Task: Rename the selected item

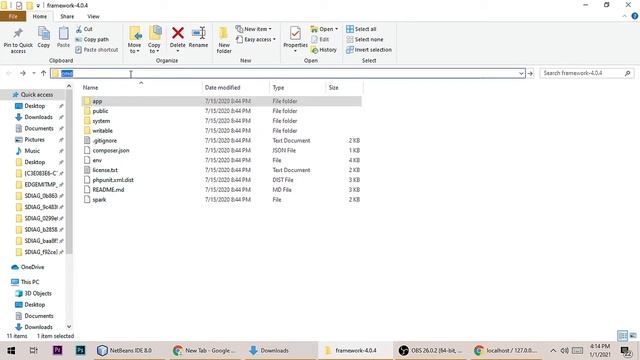Action: (x=198, y=38)
